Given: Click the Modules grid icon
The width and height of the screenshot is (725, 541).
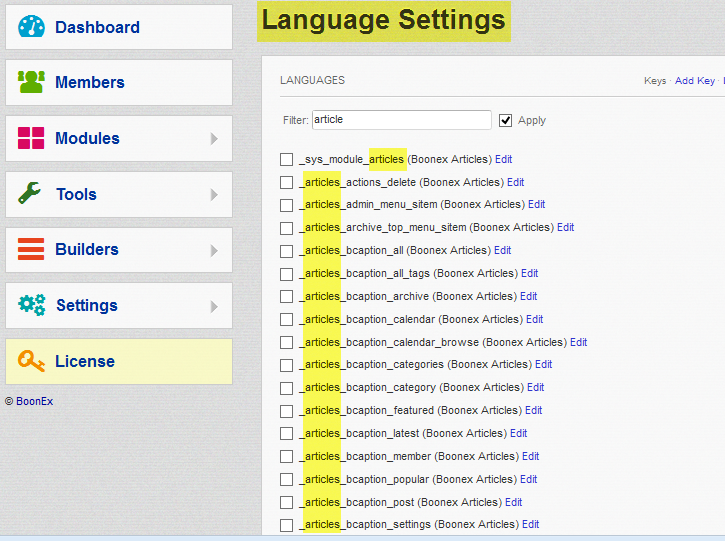Looking at the screenshot, I should point(32,138).
